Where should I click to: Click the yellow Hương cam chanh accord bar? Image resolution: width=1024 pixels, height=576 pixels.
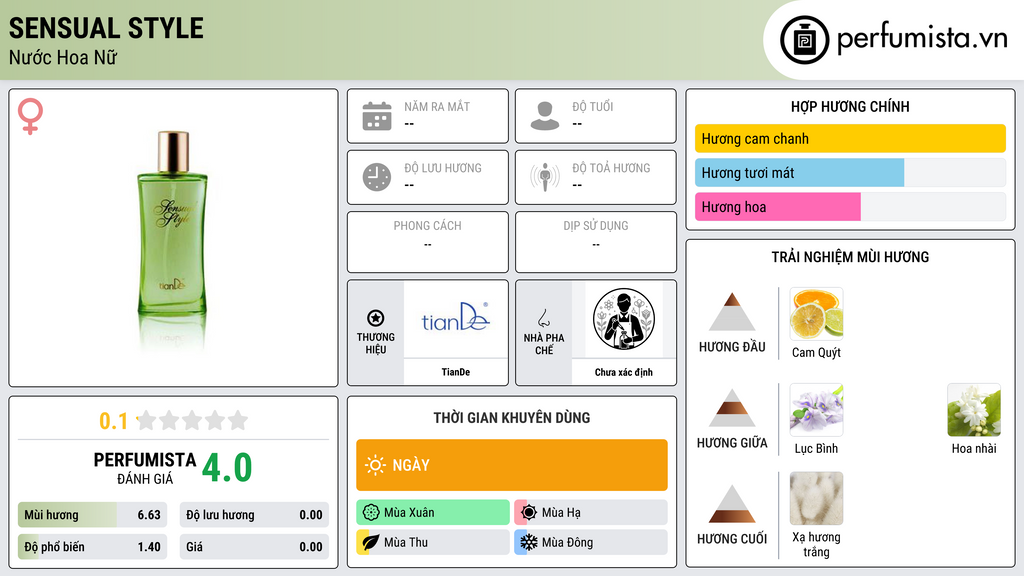click(x=850, y=138)
